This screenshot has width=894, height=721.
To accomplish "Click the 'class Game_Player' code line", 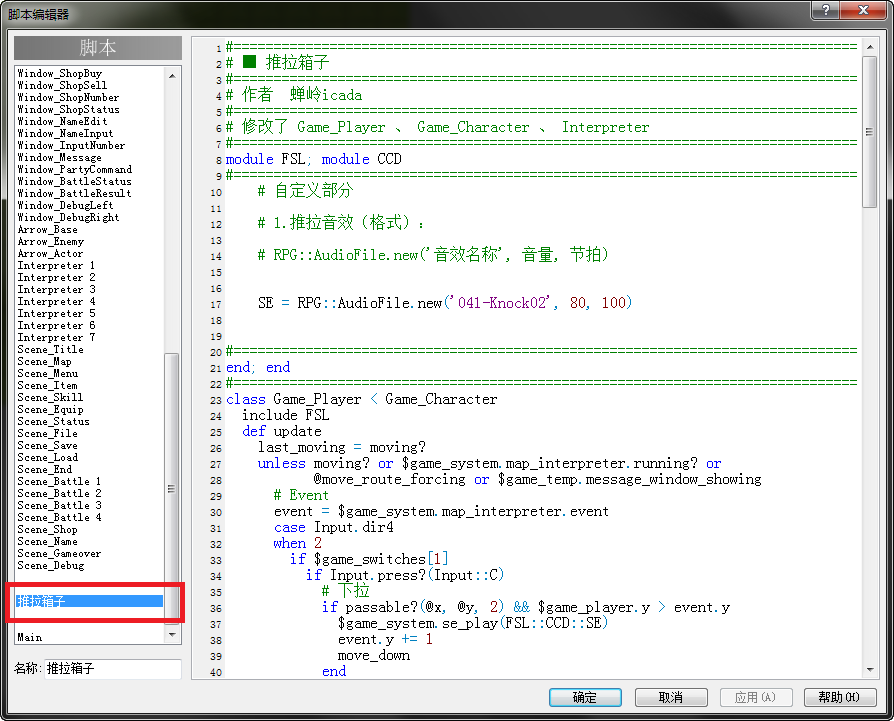I will pos(361,399).
